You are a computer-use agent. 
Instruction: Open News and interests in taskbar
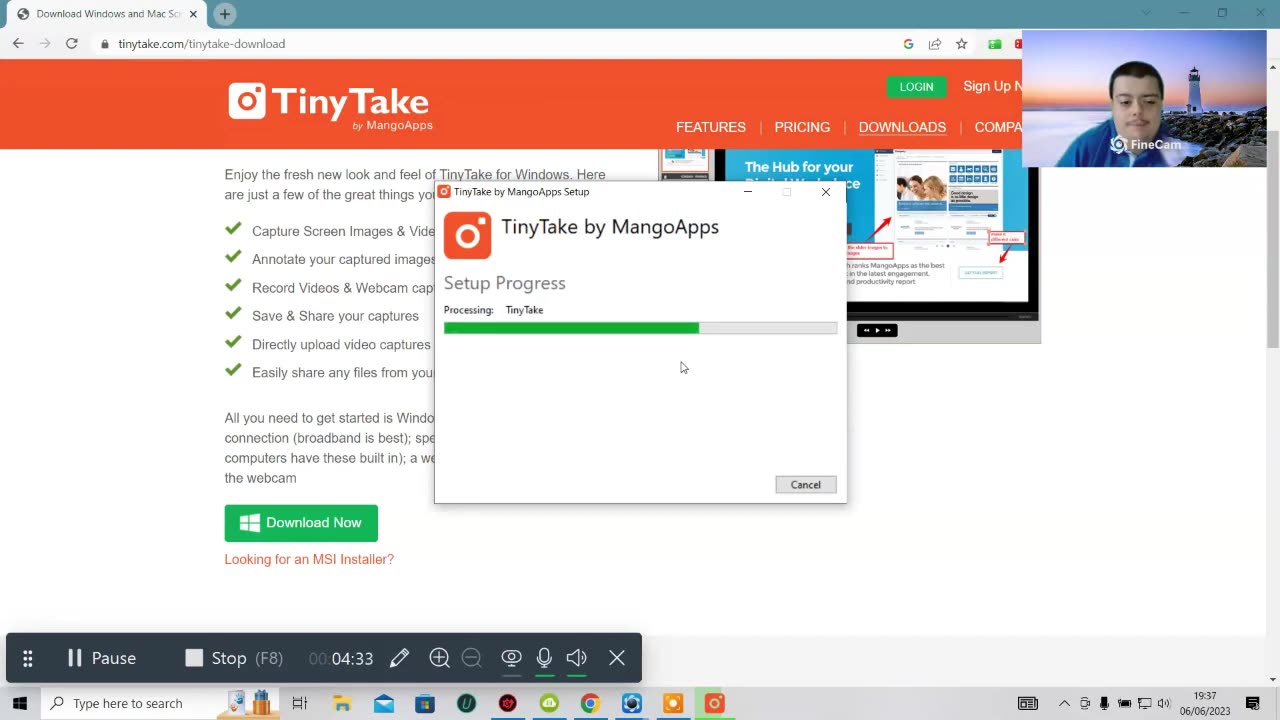pyautogui.click(x=1027, y=703)
